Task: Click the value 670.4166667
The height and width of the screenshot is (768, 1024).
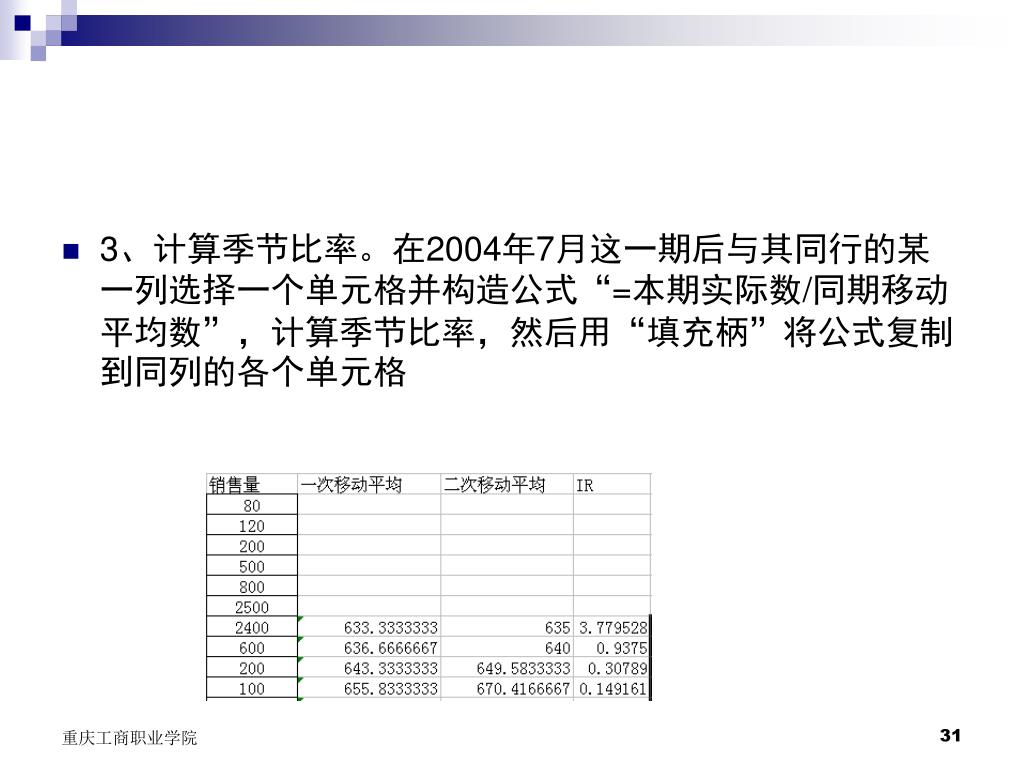Action: pyautogui.click(x=523, y=688)
